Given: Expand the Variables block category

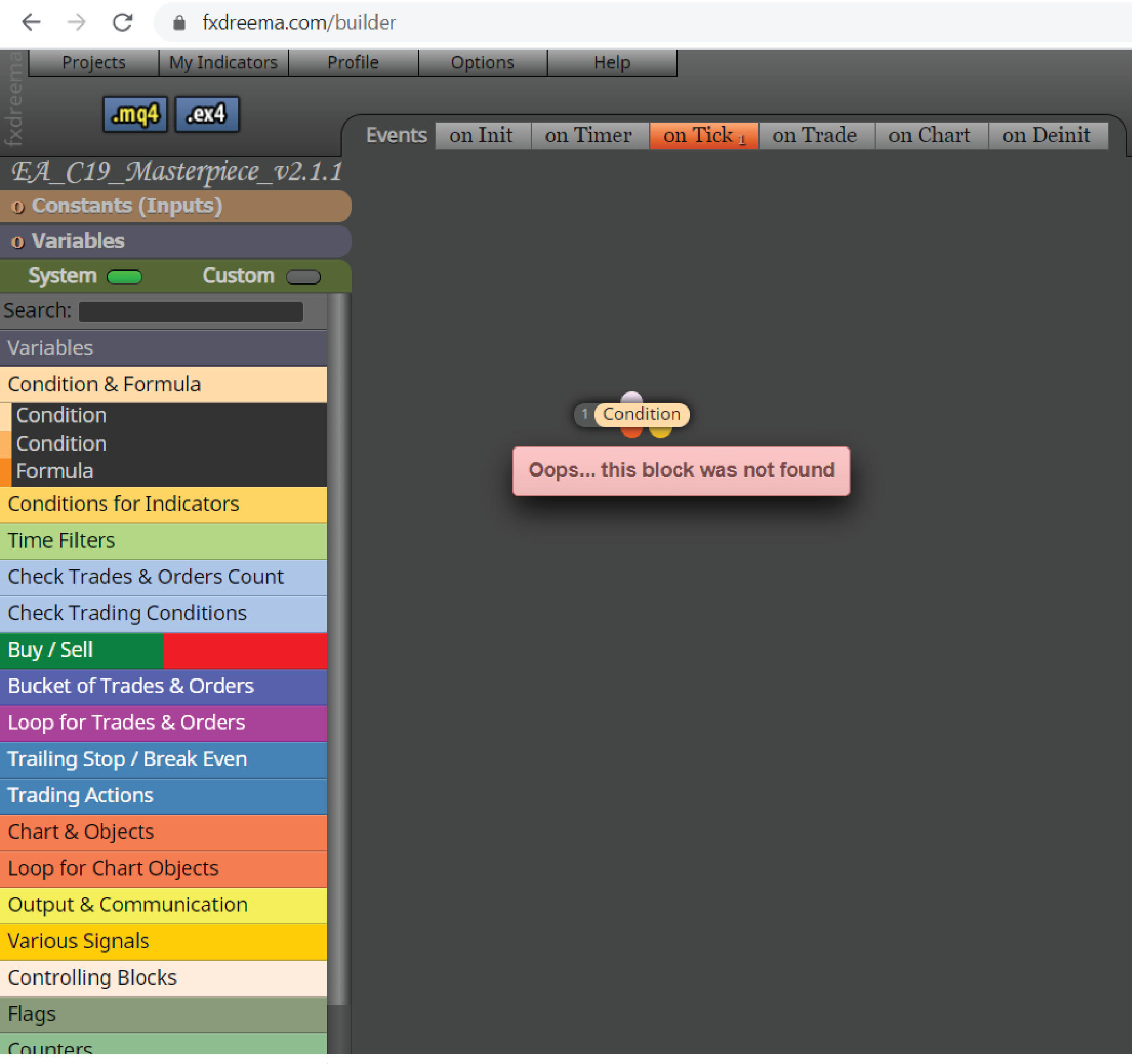Looking at the screenshot, I should click(x=163, y=348).
